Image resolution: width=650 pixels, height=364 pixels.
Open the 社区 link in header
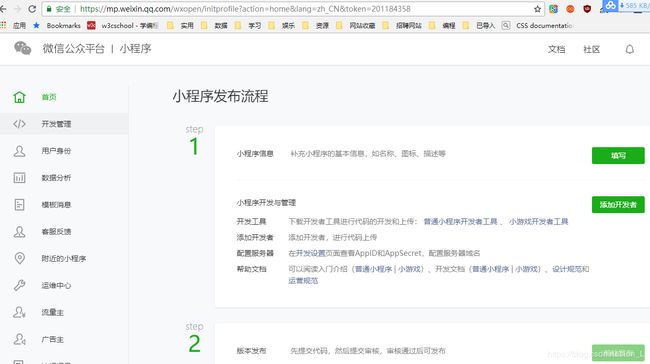tap(592, 49)
